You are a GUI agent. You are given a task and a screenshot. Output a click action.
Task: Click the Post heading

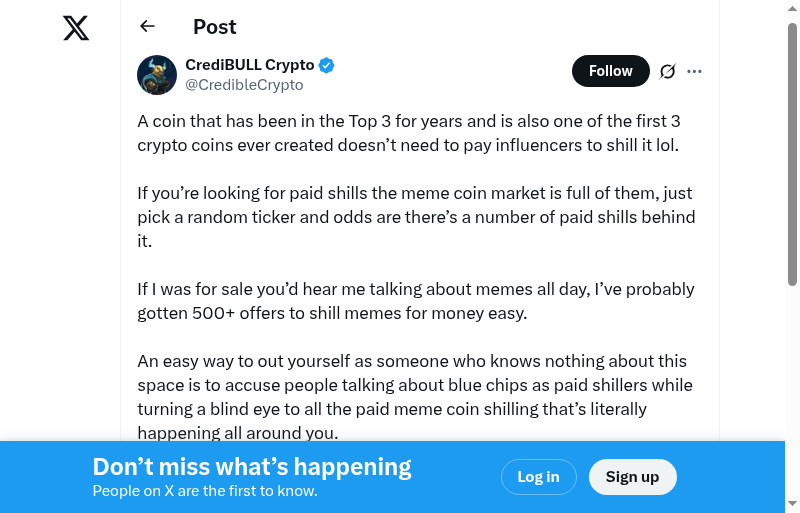tap(215, 27)
